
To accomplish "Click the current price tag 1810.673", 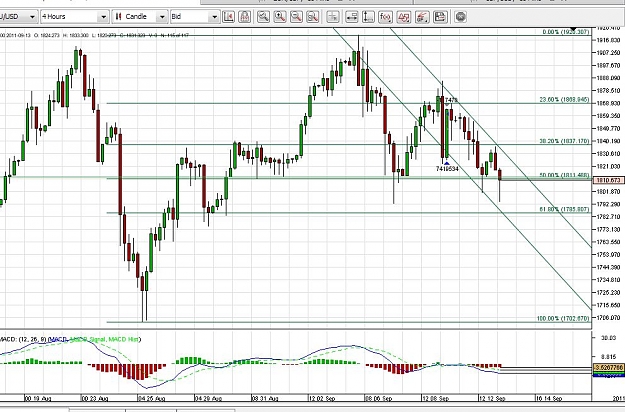I will [x=607, y=180].
